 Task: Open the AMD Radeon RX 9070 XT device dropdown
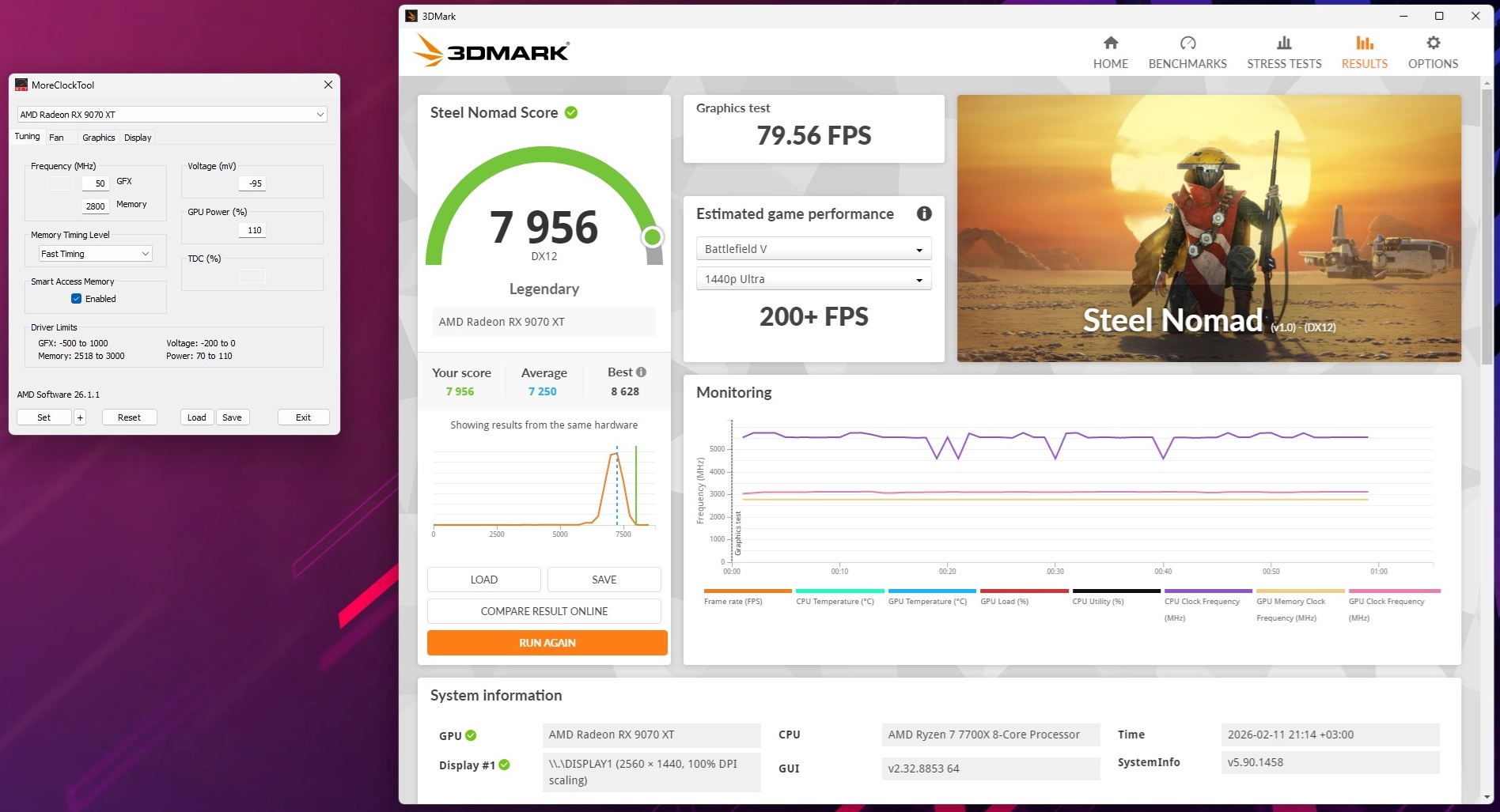[172, 115]
